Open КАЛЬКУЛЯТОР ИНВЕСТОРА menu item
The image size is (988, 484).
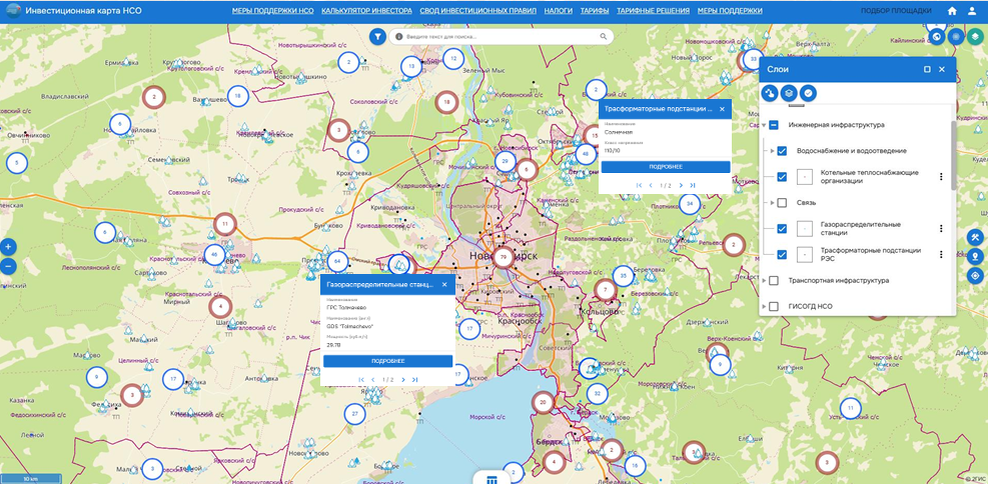tap(367, 11)
